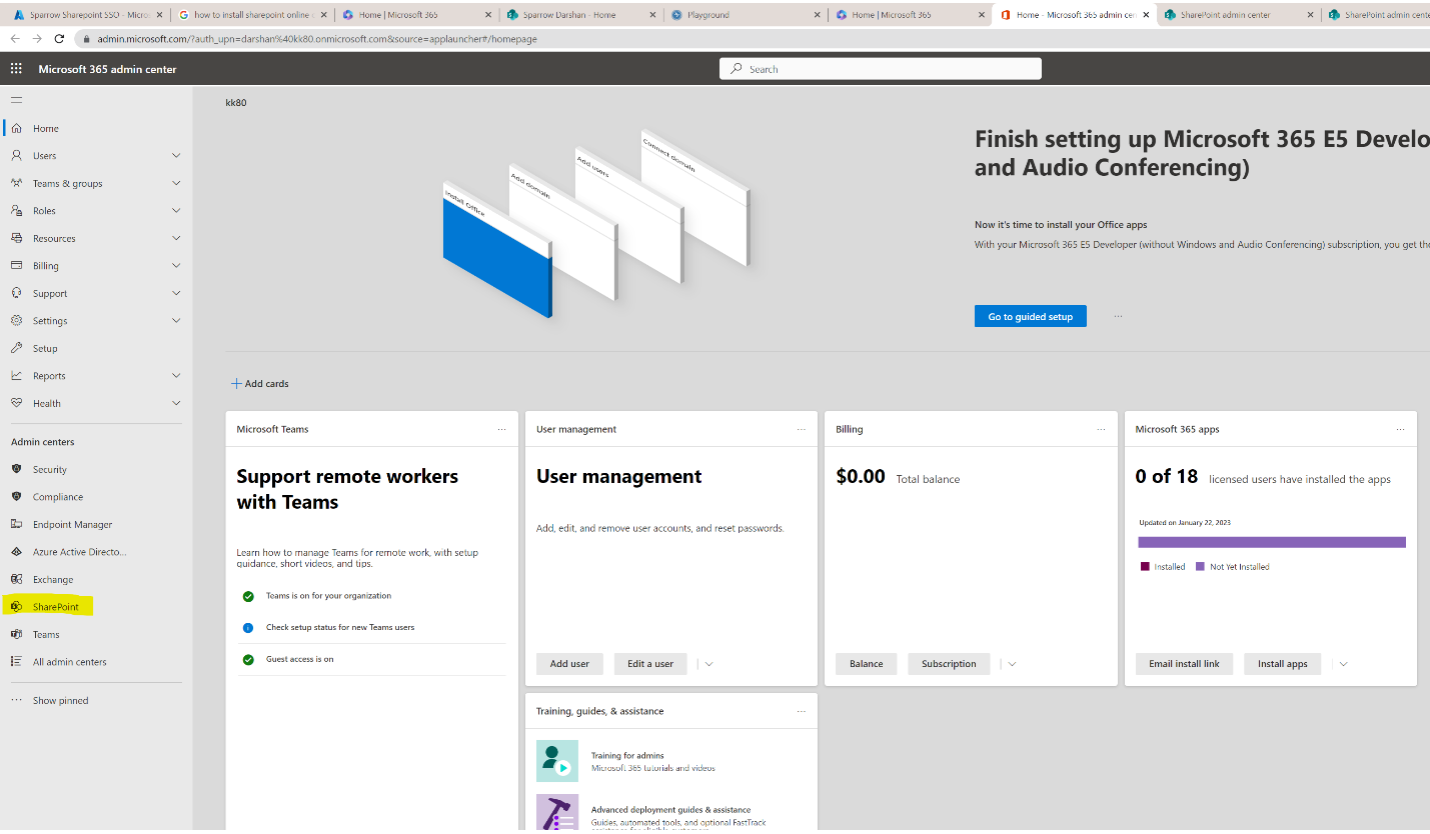Click the Go to guided setup button
Viewport: 1430px width, 834px height.
coord(1030,316)
